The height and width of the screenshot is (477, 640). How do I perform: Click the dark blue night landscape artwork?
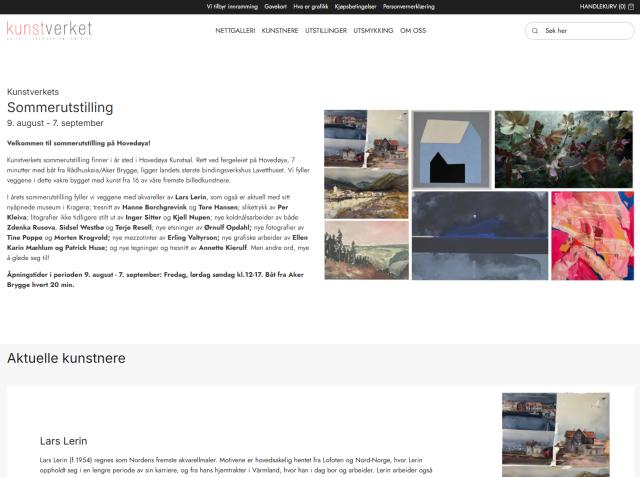(x=480, y=236)
